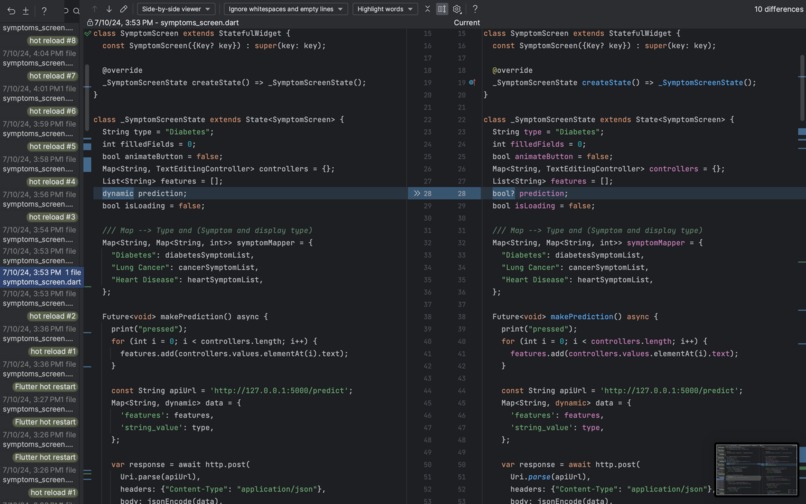Click 'makePrediction' in the right pane
The height and width of the screenshot is (504, 806).
(581, 317)
